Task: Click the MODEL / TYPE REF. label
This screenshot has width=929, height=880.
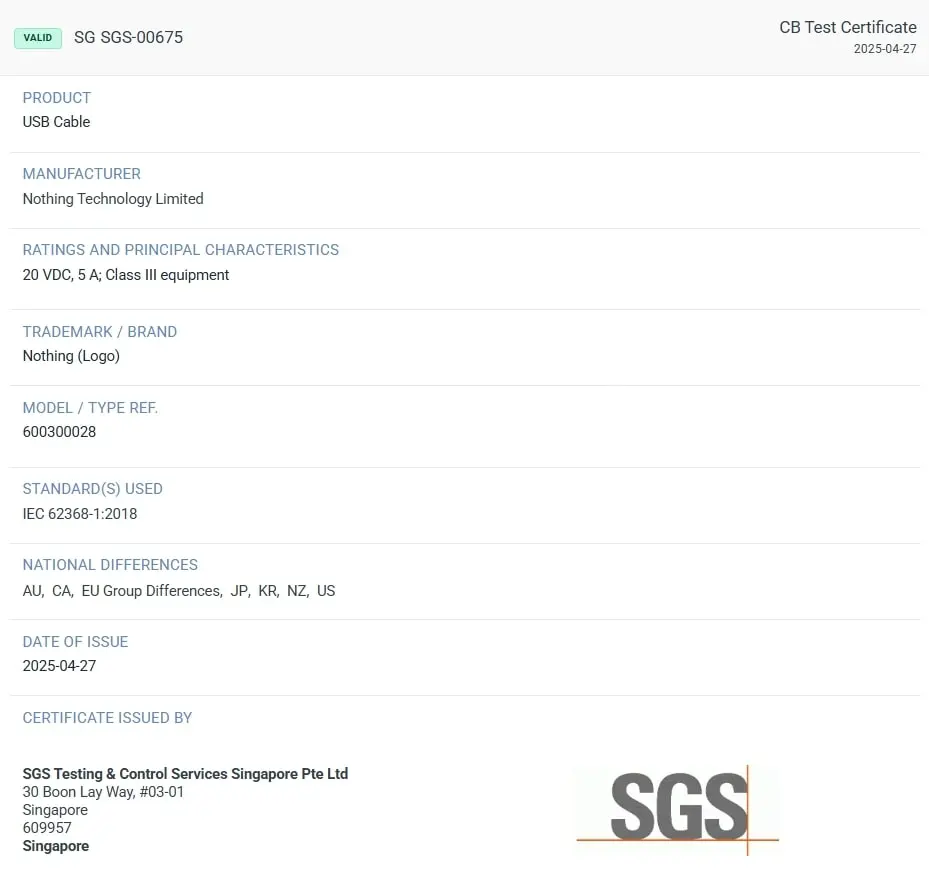Action: click(x=90, y=408)
